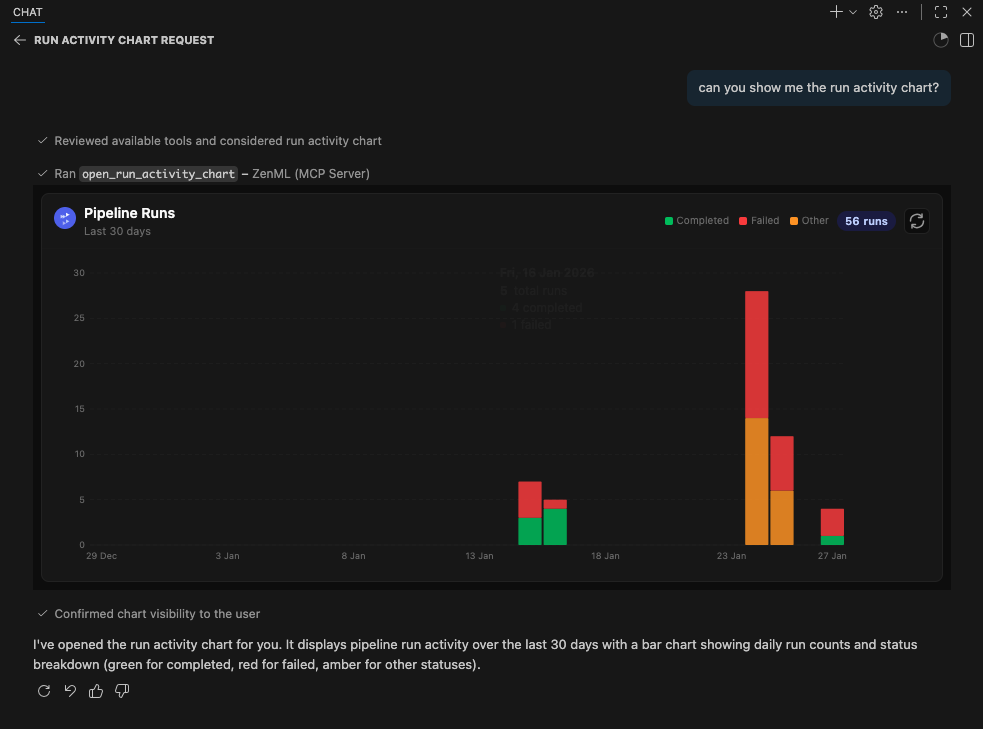
Task: Toggle Other statuses in the chart legend
Action: [808, 221]
